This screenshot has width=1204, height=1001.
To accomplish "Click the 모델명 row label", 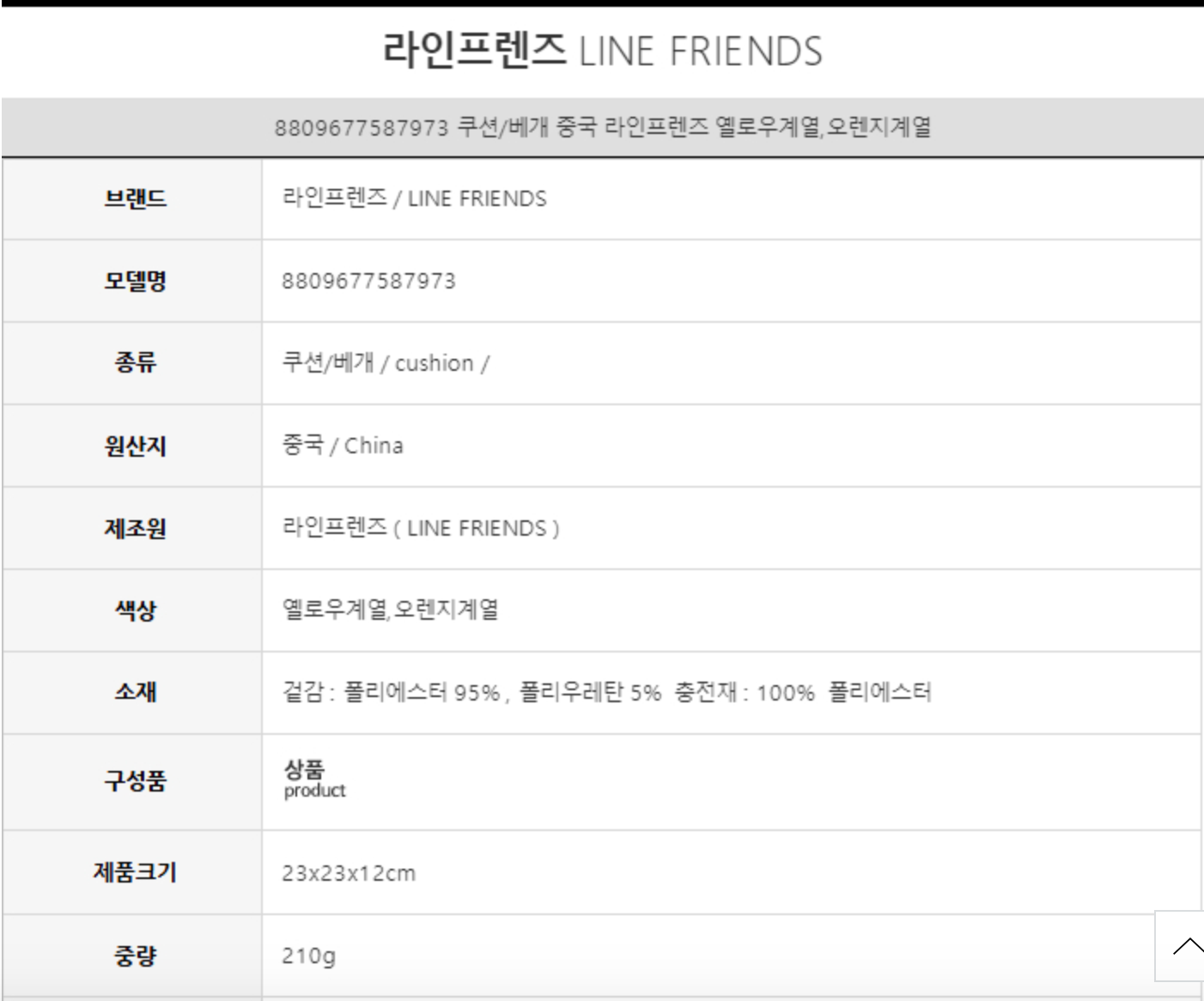I will pos(135,281).
